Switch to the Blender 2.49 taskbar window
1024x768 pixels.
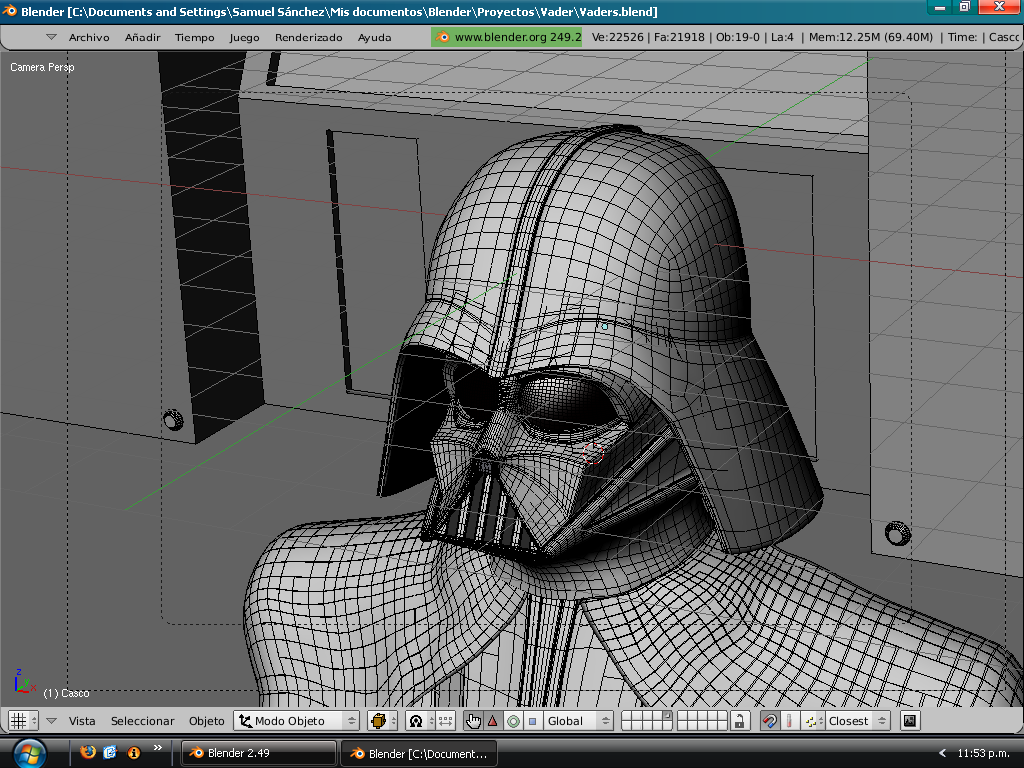[258, 753]
